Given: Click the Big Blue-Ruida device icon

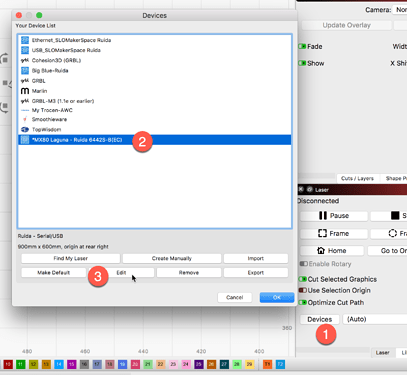Looking at the screenshot, I should (x=25, y=71).
